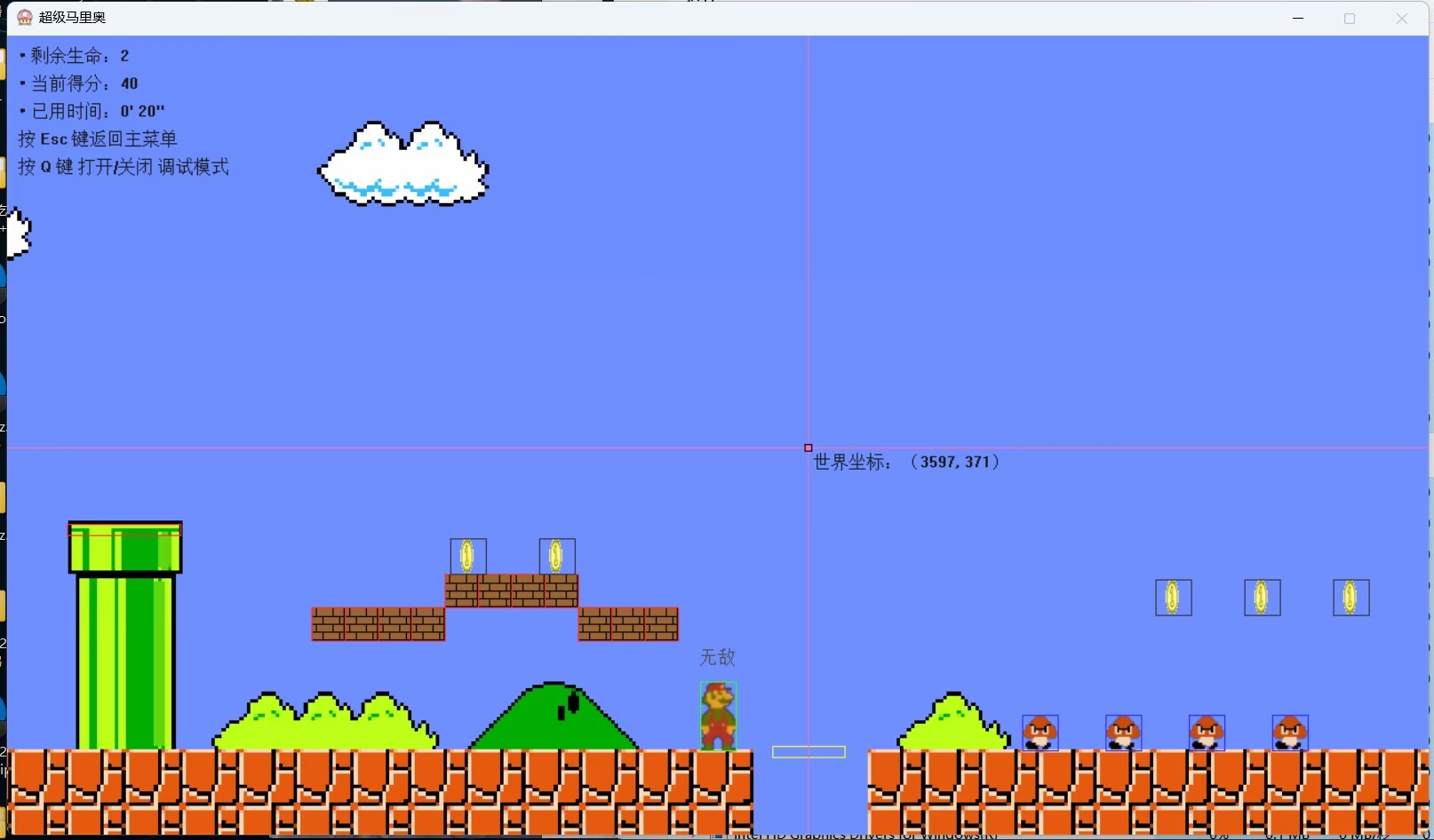This screenshot has height=840, width=1434.
Task: Minimize the 超级马里奥 game window
Action: tap(1298, 18)
